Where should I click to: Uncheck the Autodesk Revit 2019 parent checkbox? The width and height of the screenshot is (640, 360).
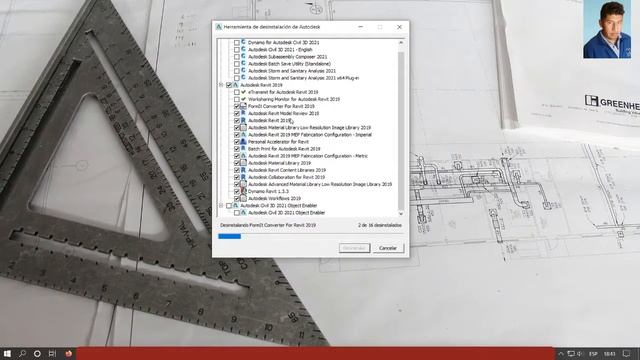[229, 85]
